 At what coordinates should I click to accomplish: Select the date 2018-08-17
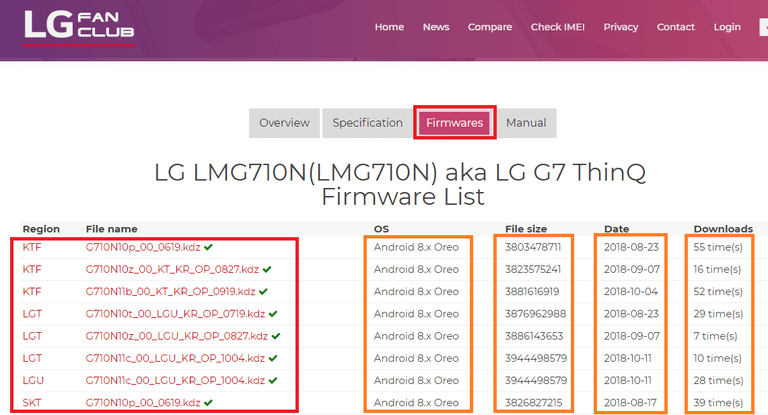[x=630, y=403]
